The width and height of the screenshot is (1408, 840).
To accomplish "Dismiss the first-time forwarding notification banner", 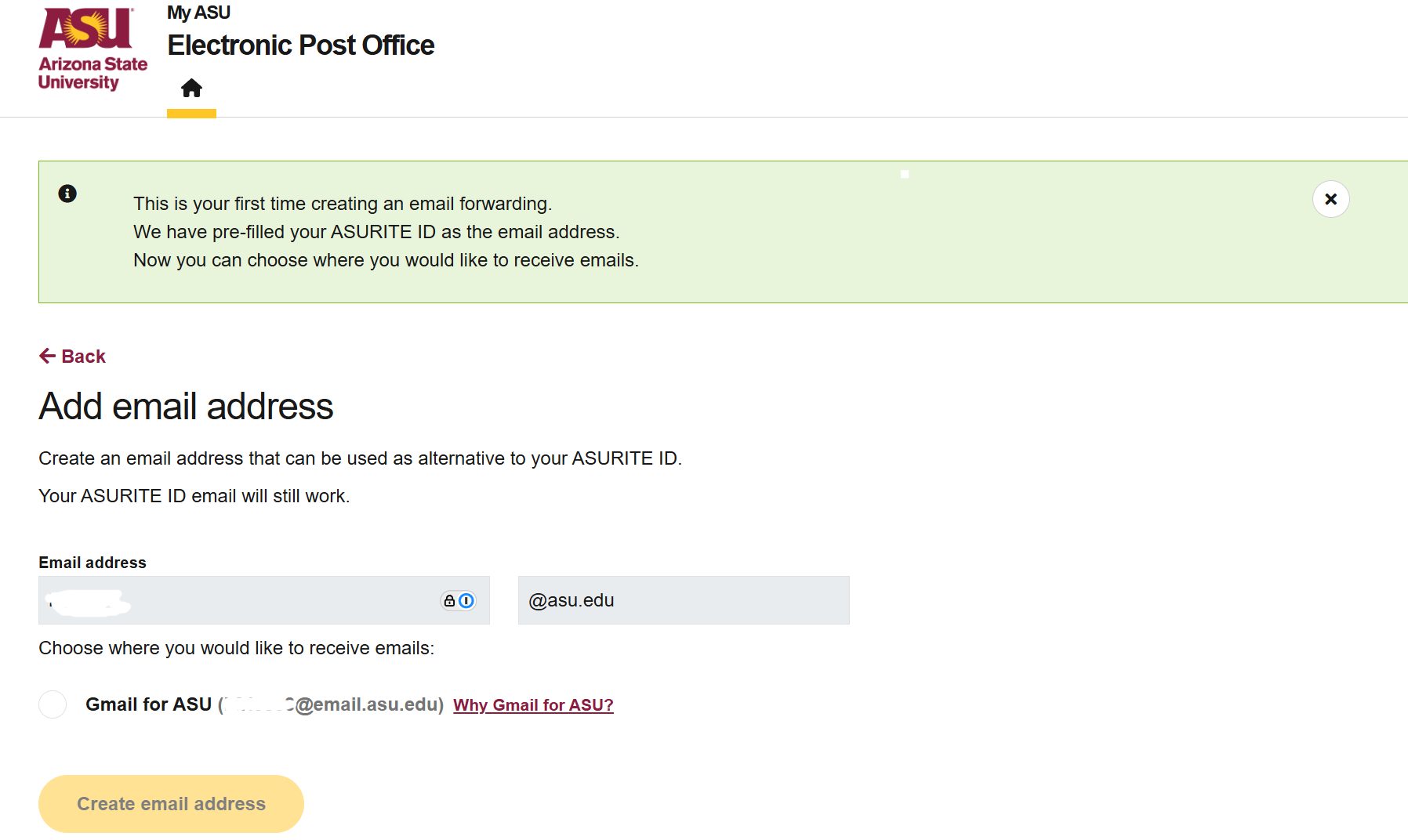I will click(x=1330, y=199).
